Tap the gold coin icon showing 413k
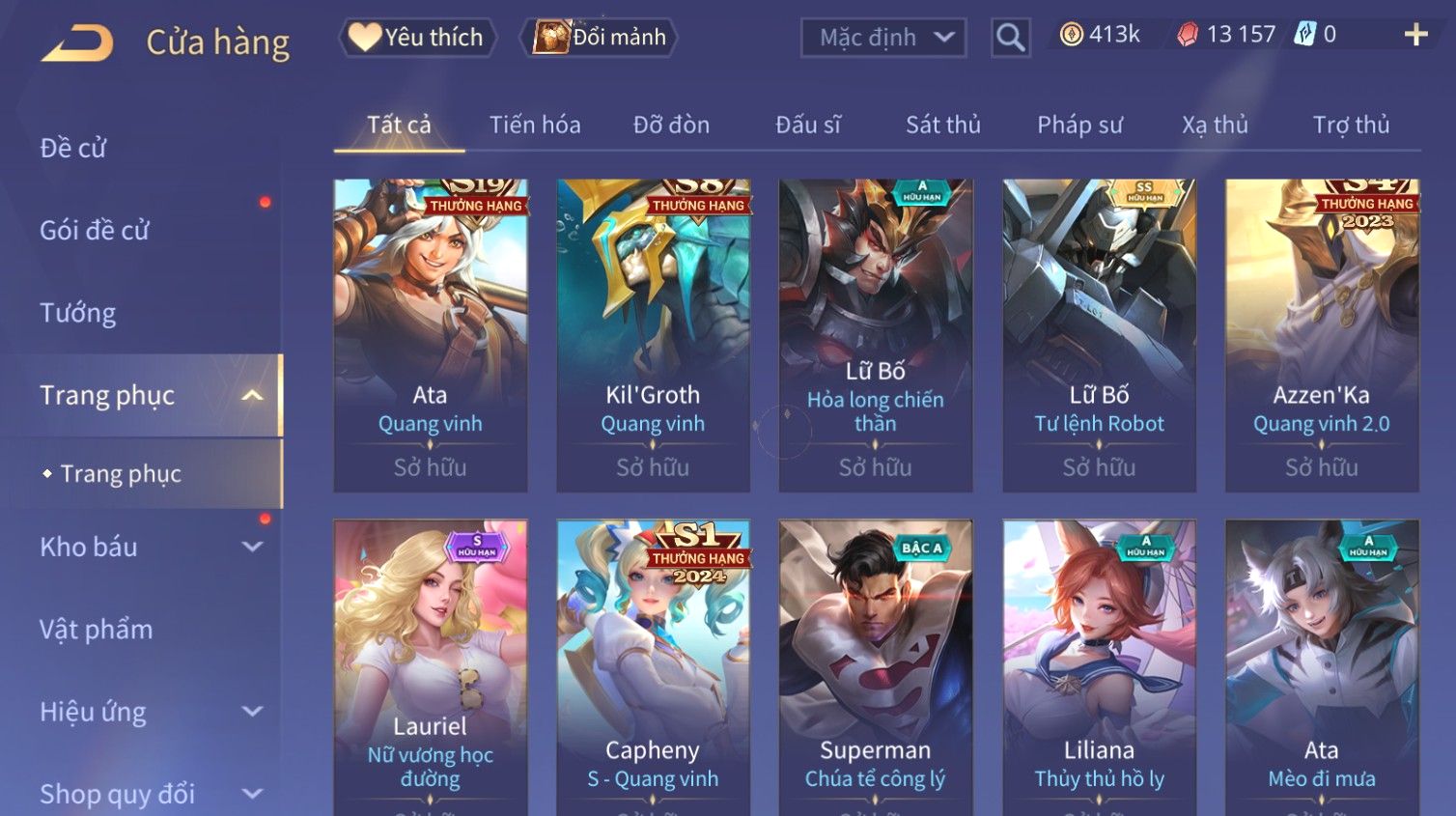The width and height of the screenshot is (1456, 816). [x=1071, y=35]
